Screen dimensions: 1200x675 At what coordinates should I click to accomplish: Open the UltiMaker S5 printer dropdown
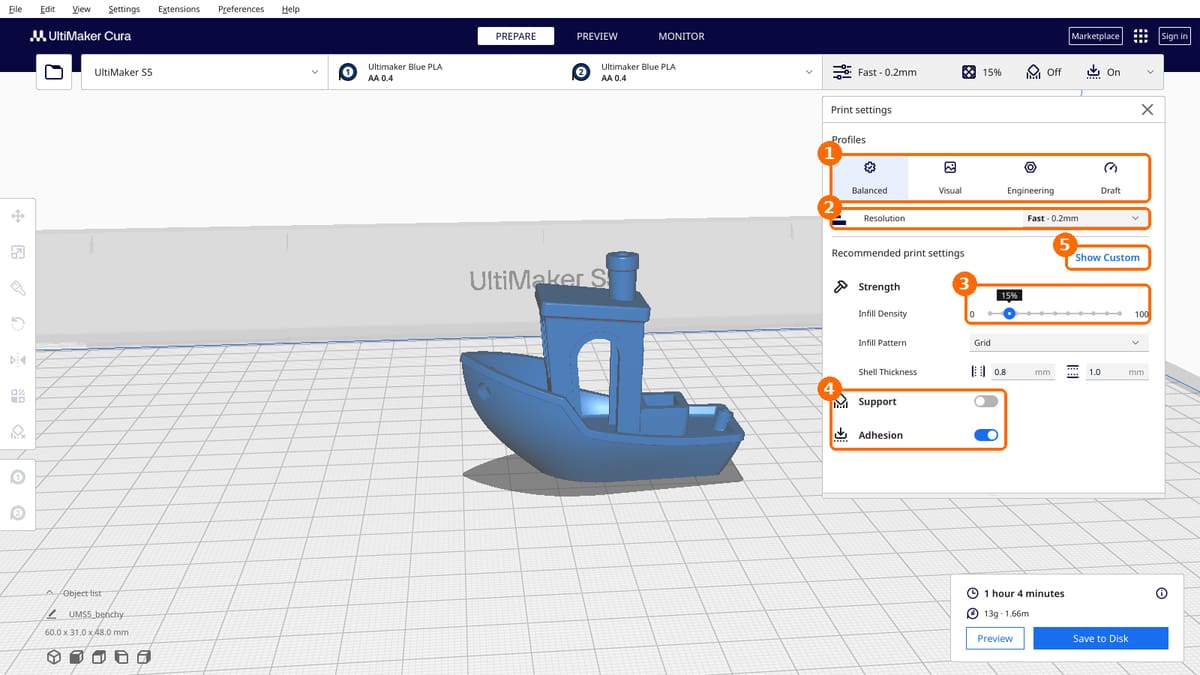[204, 72]
